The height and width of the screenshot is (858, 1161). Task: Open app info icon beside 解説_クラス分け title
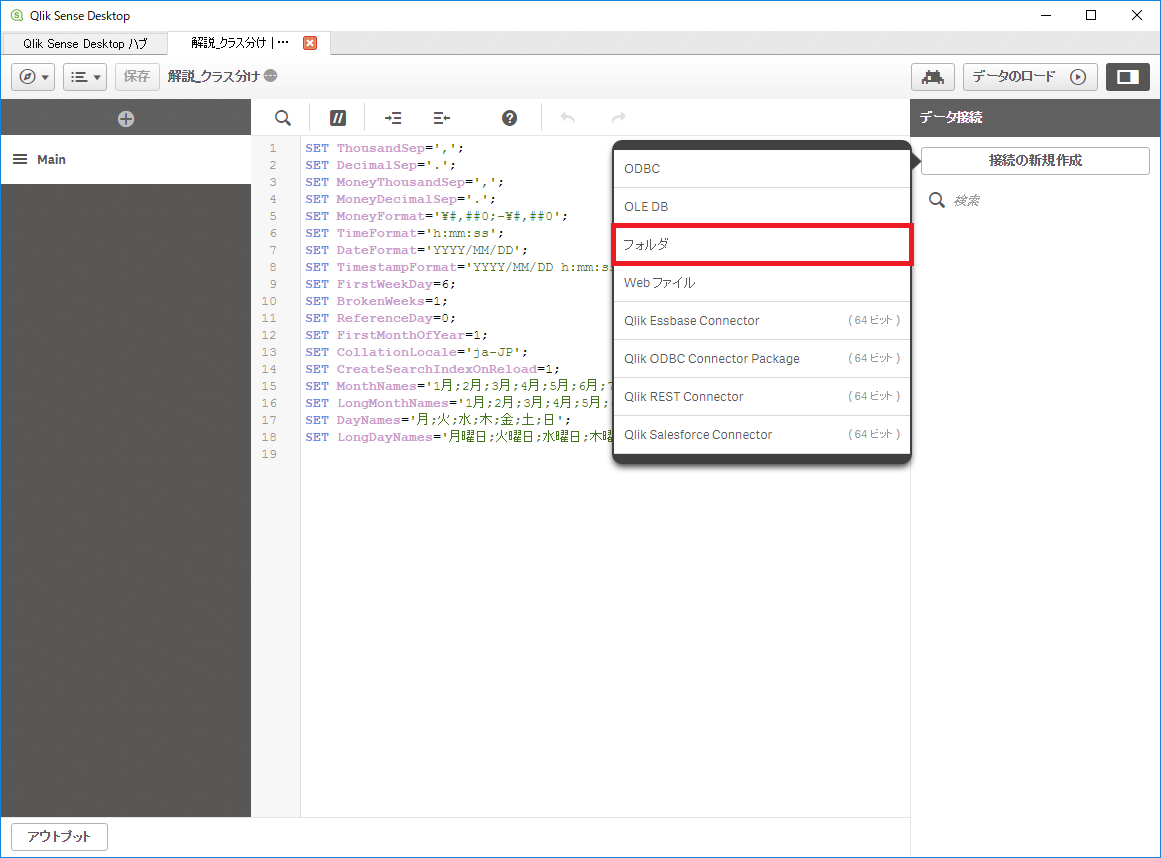(x=271, y=76)
